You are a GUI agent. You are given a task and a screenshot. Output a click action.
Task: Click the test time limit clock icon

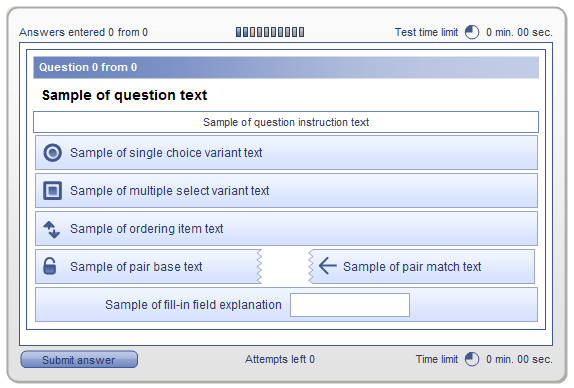[472, 32]
